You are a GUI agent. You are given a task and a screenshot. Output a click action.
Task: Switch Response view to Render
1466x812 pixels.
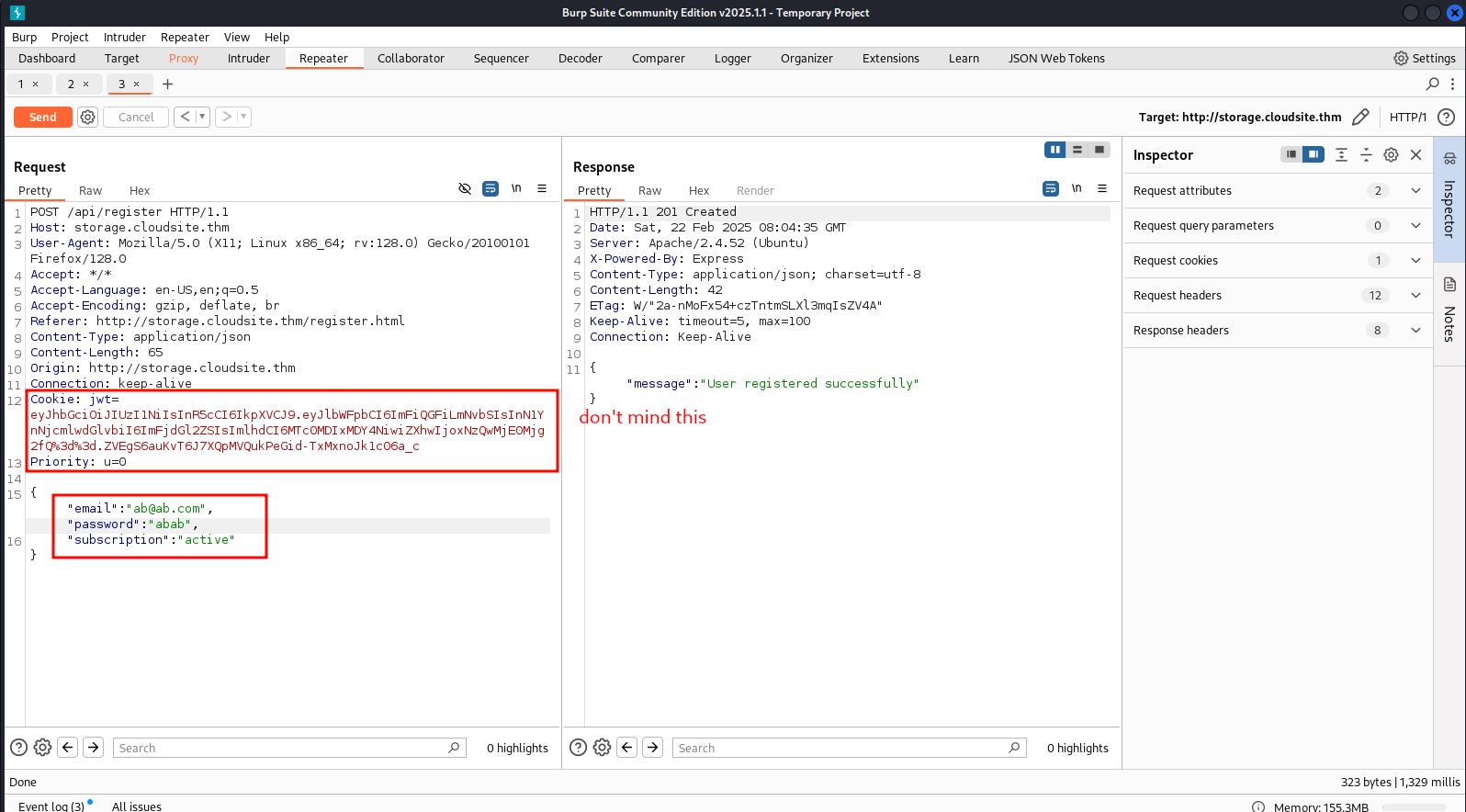754,190
